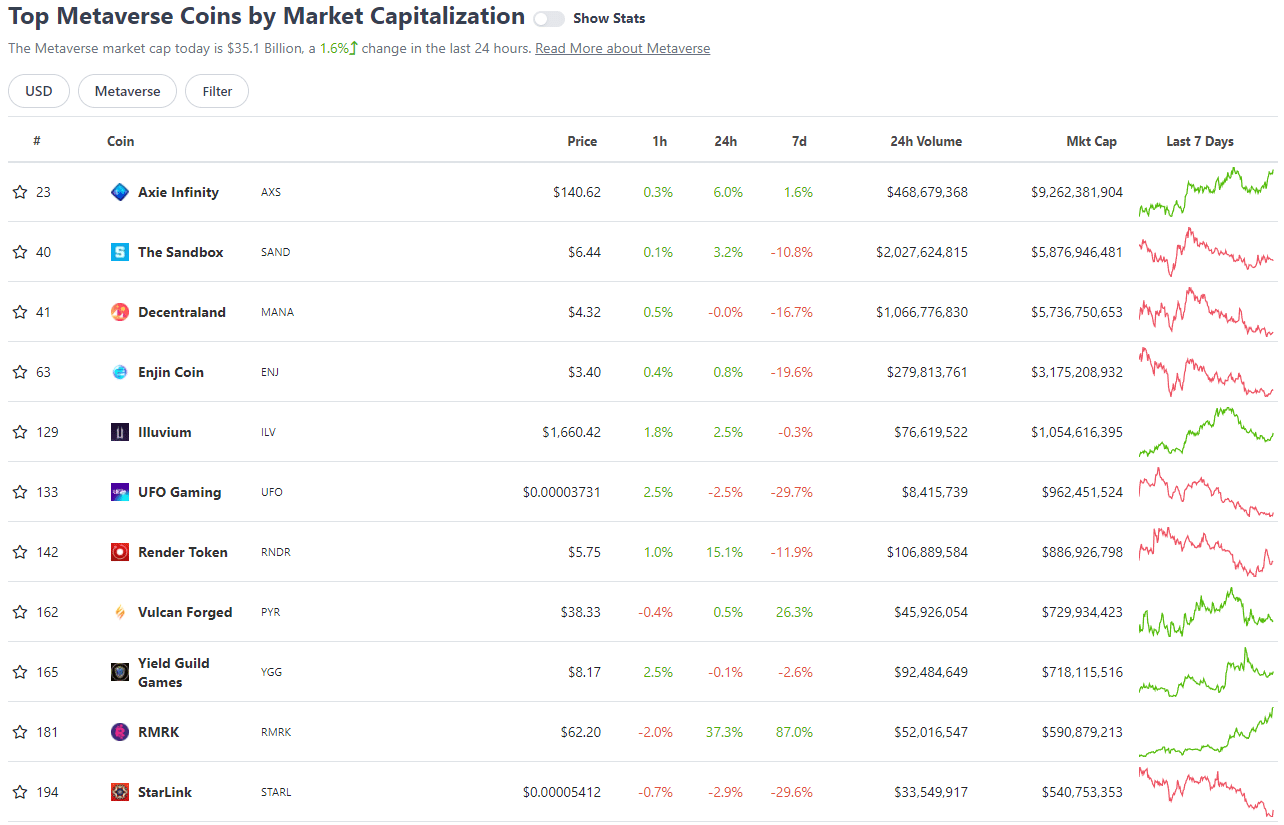Click the Enjin Coin logo

tap(120, 372)
